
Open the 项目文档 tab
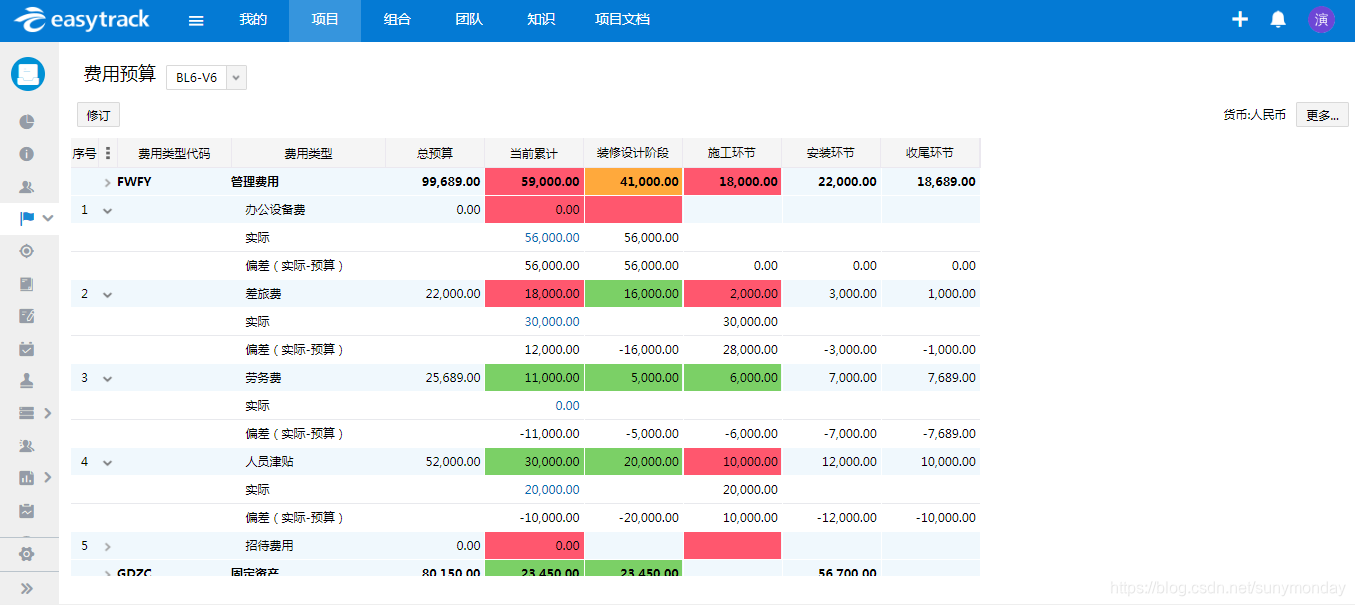(622, 20)
